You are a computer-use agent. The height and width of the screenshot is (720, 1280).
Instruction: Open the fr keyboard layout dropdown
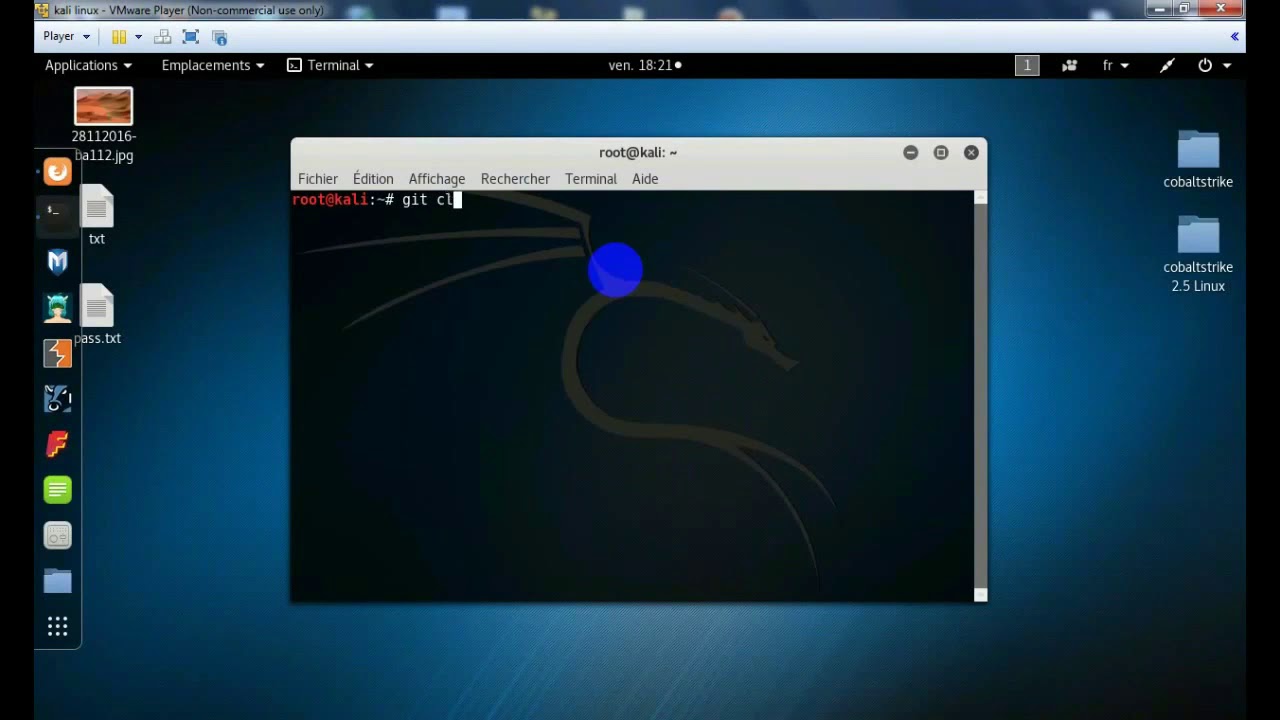tap(1115, 65)
